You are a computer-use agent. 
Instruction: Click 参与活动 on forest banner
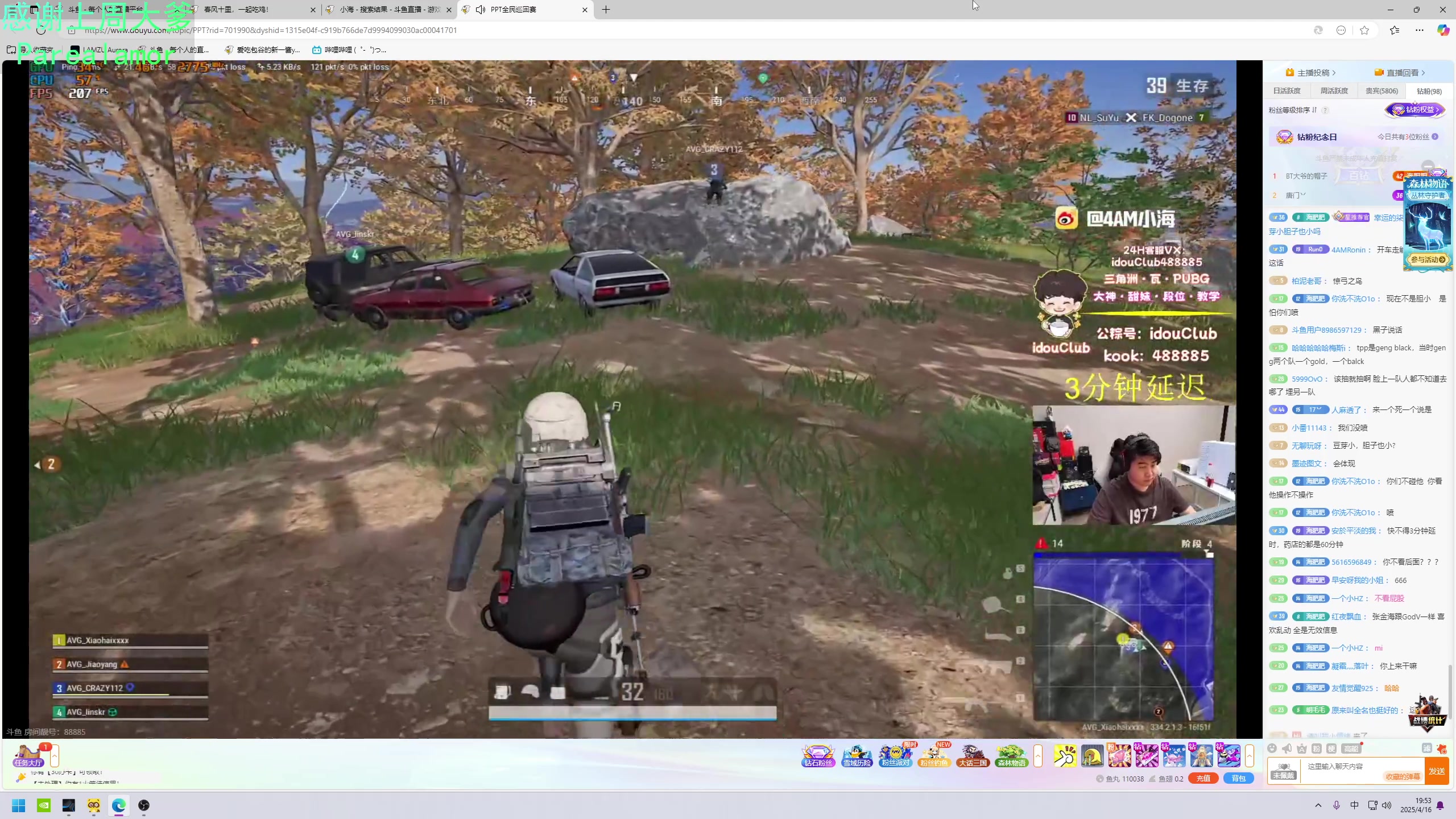click(x=1428, y=259)
